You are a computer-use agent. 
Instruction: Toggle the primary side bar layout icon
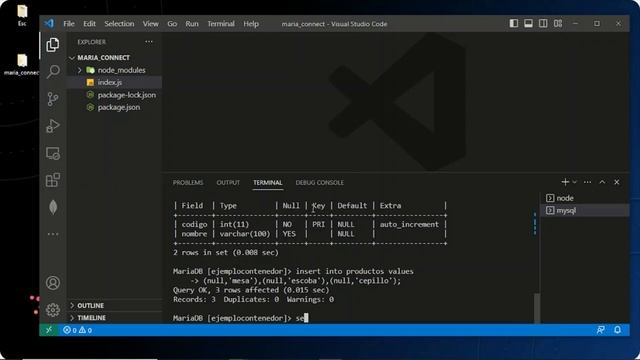tap(513, 24)
